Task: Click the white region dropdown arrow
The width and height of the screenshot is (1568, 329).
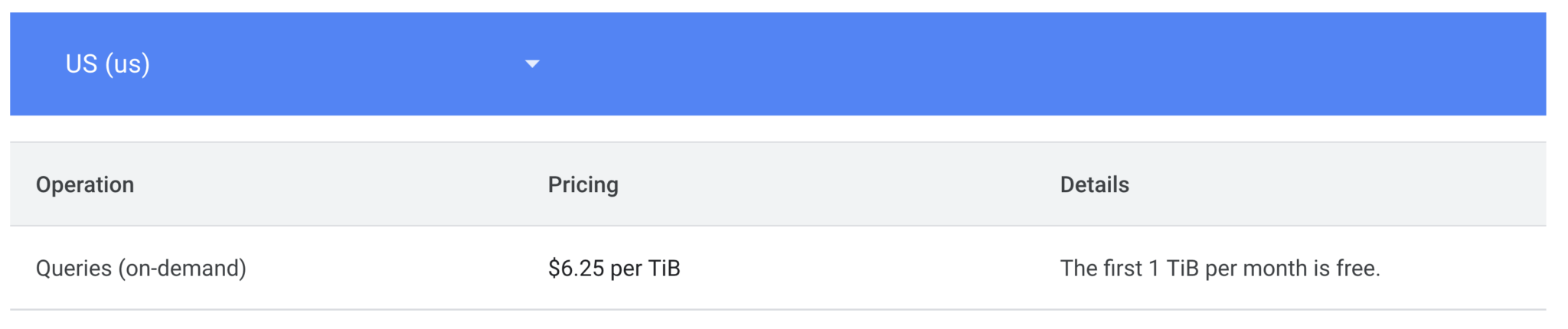Action: (x=532, y=64)
